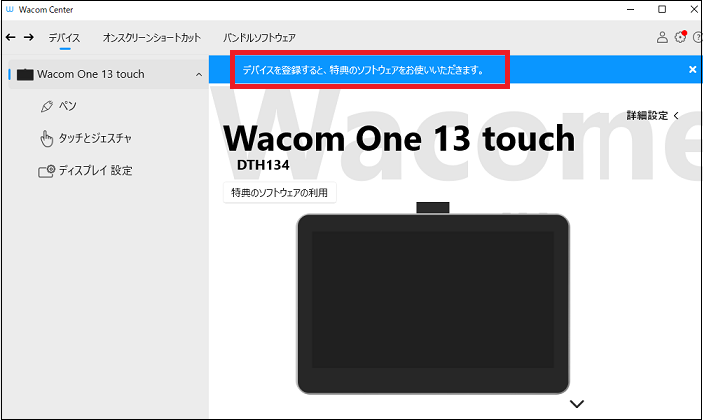Expand 詳細設定 panel
703x420 pixels.
652,116
